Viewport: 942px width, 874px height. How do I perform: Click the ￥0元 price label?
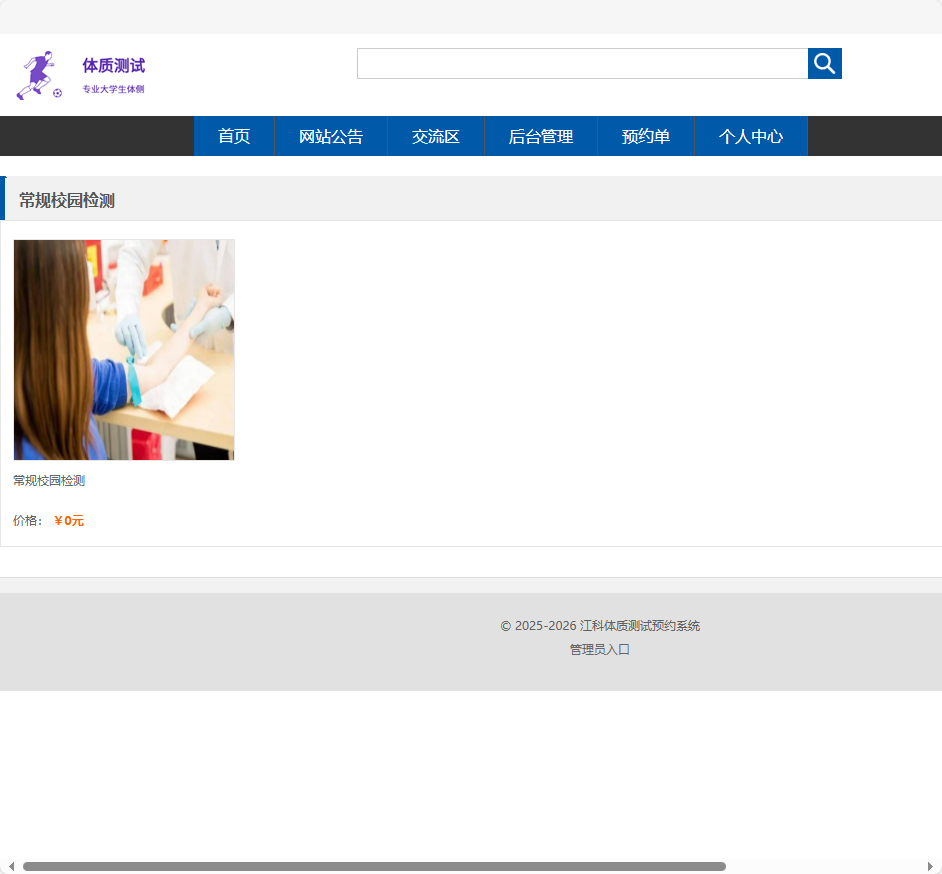pyautogui.click(x=68, y=520)
